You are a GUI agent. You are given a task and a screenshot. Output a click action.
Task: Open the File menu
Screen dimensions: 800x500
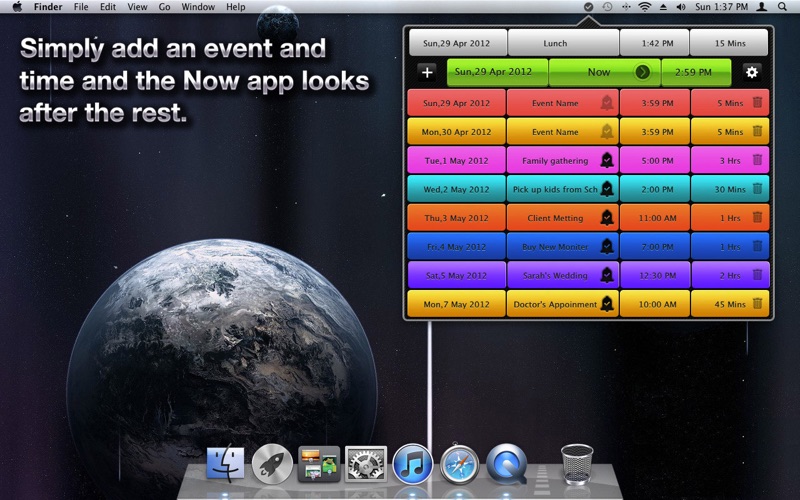coord(82,7)
